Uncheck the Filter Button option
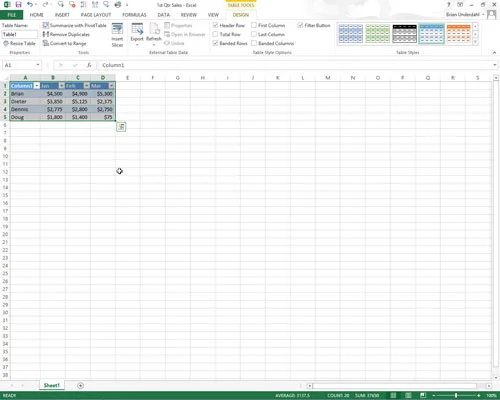Viewport: 500px width, 400px height. (300, 25)
